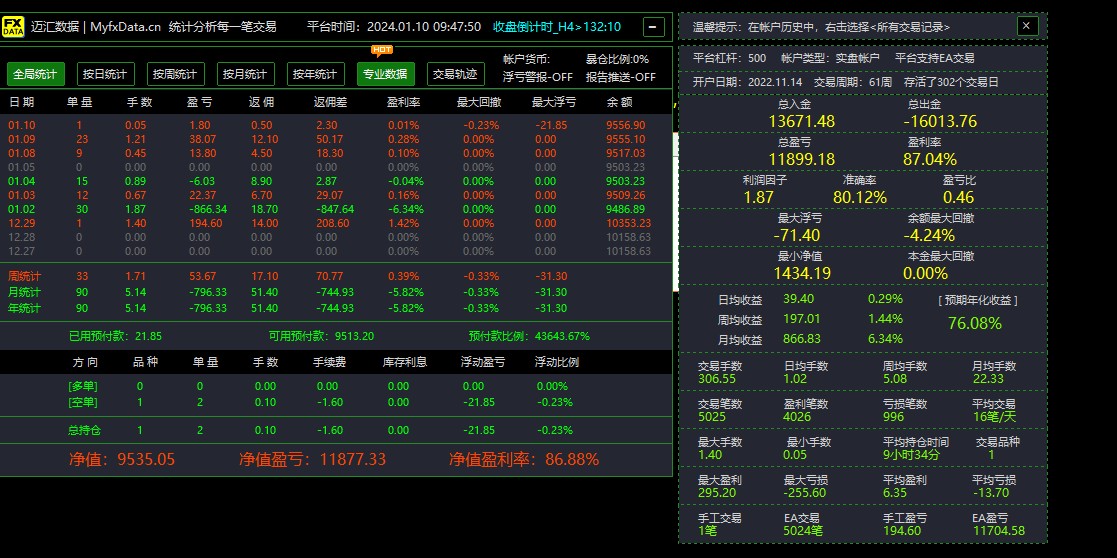Viewport: 1117px width, 558px height.
Task: Switch to the 按年统计 tab
Action: pos(316,74)
